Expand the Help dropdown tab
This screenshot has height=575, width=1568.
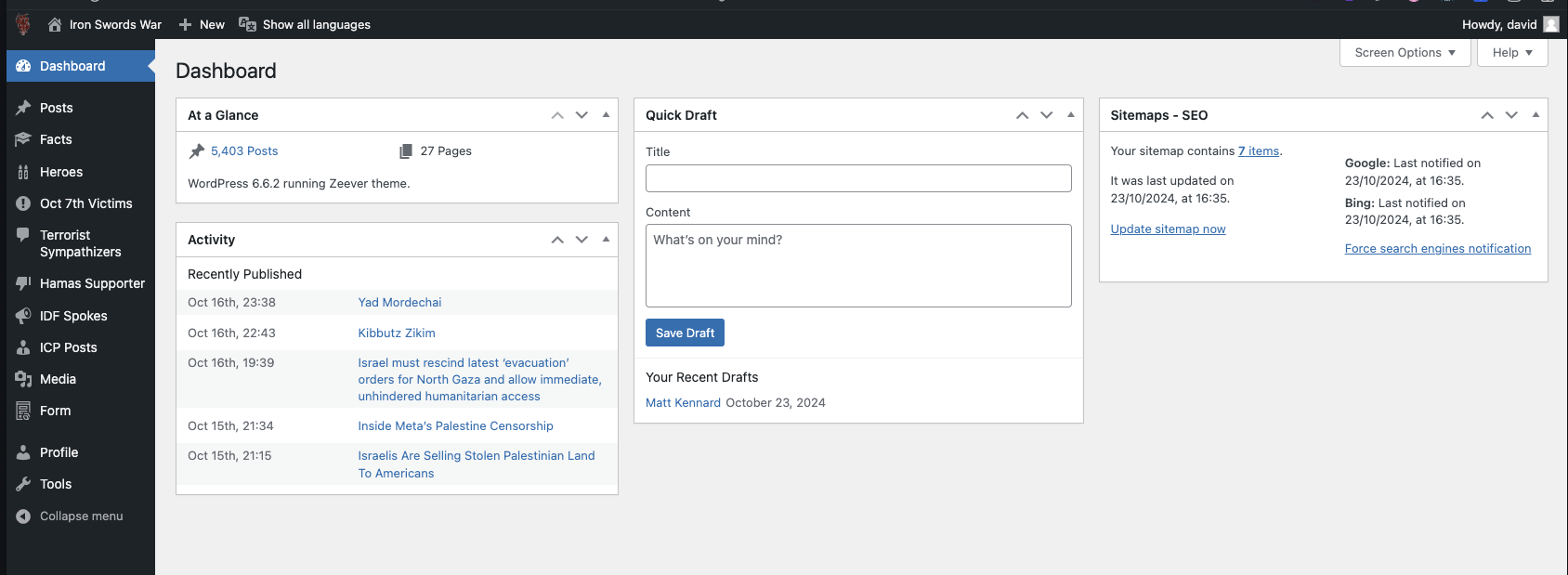(x=1512, y=53)
